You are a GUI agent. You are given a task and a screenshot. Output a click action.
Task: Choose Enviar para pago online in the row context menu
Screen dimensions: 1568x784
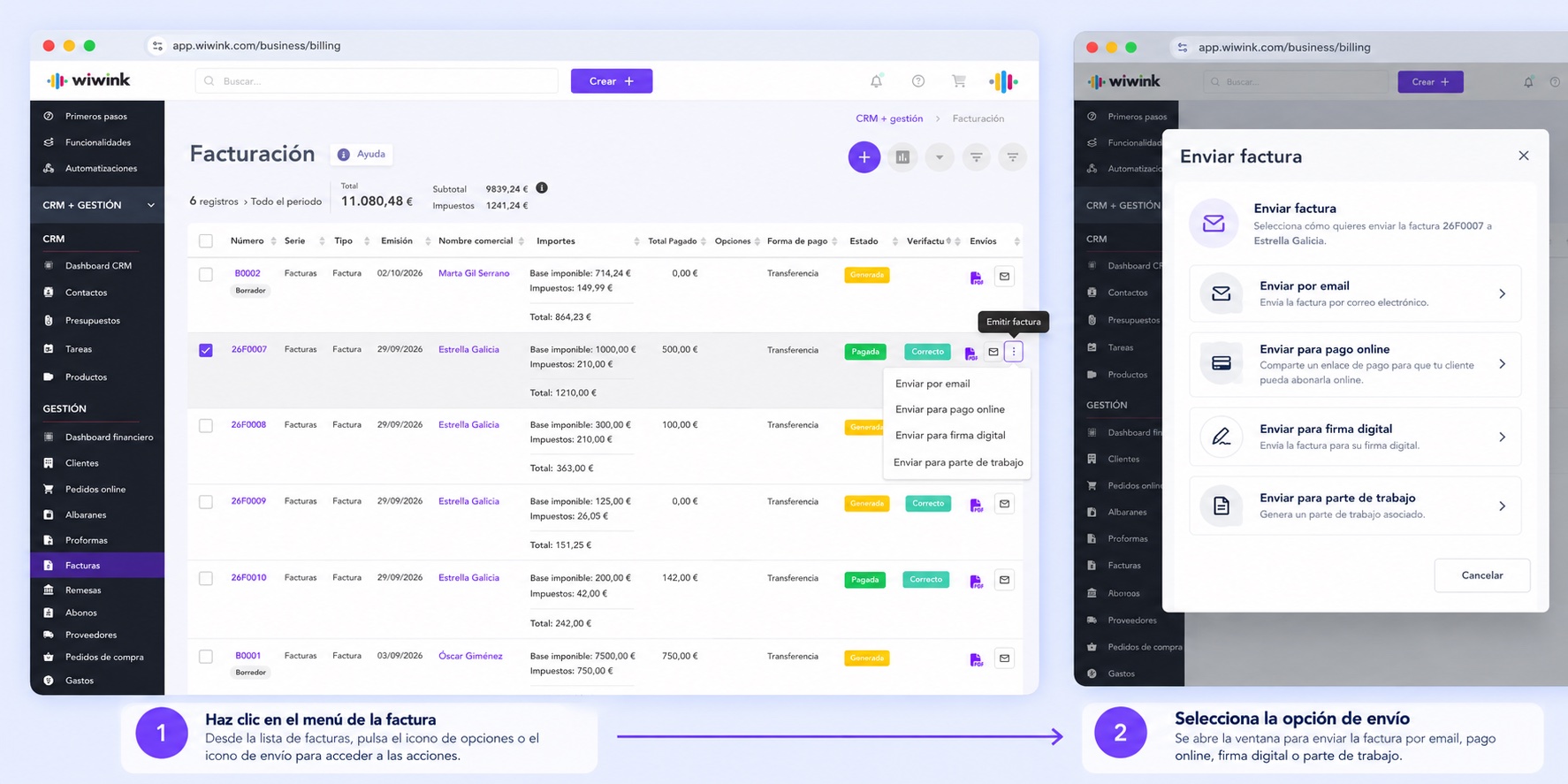(950, 409)
